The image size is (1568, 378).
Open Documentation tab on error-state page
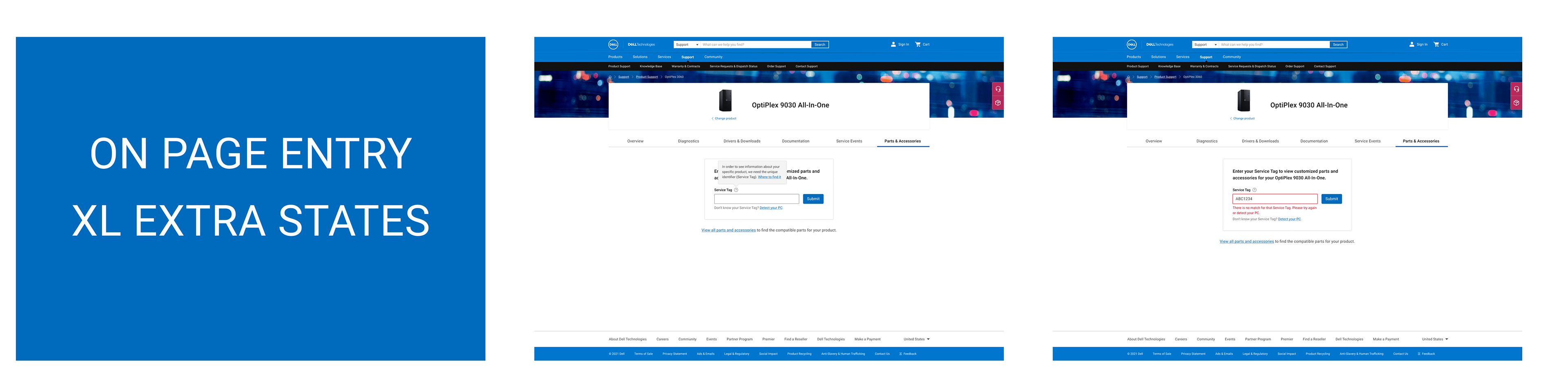[1314, 141]
